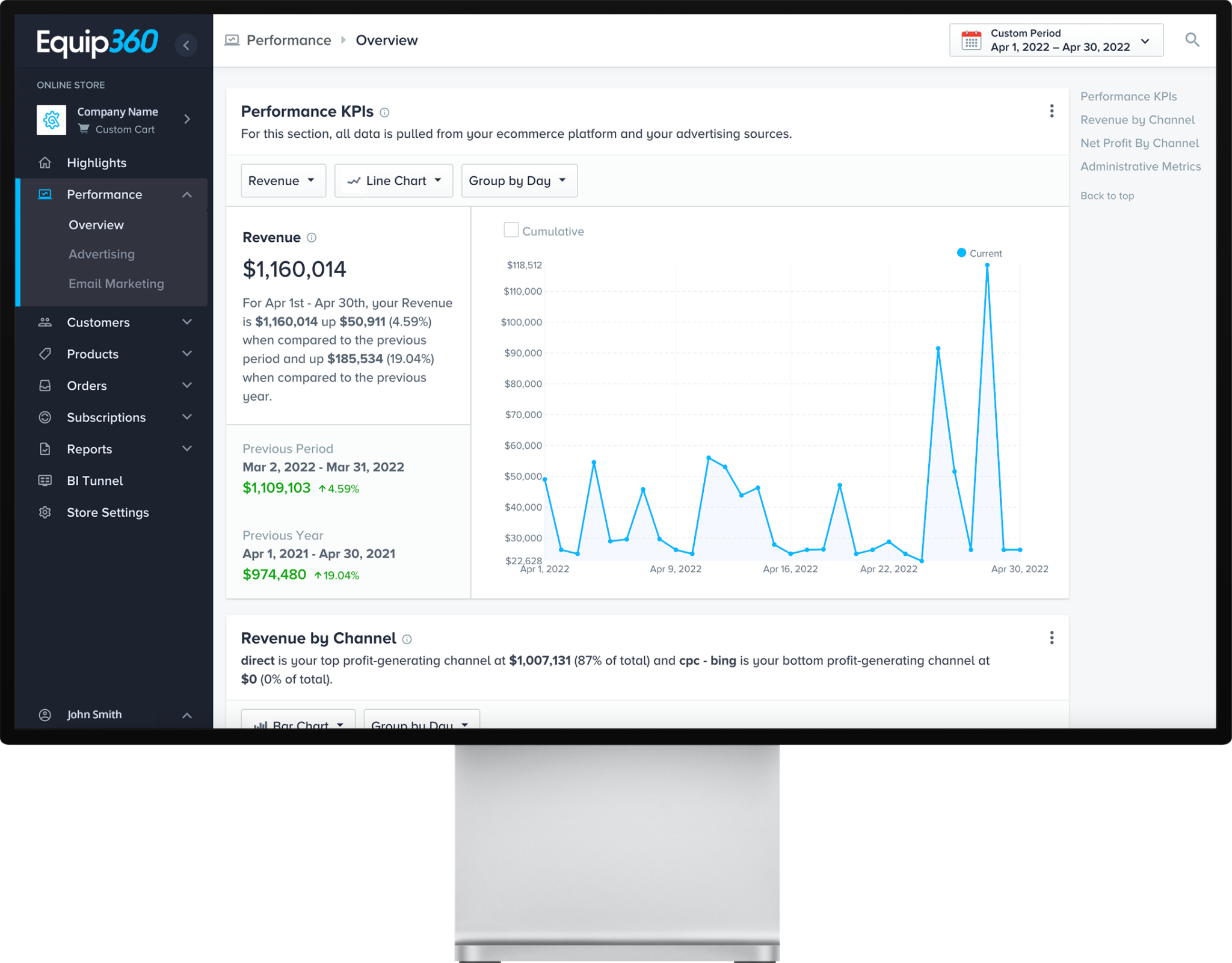The height and width of the screenshot is (963, 1232).
Task: Open the BI Tunnel icon item
Action: [45, 481]
